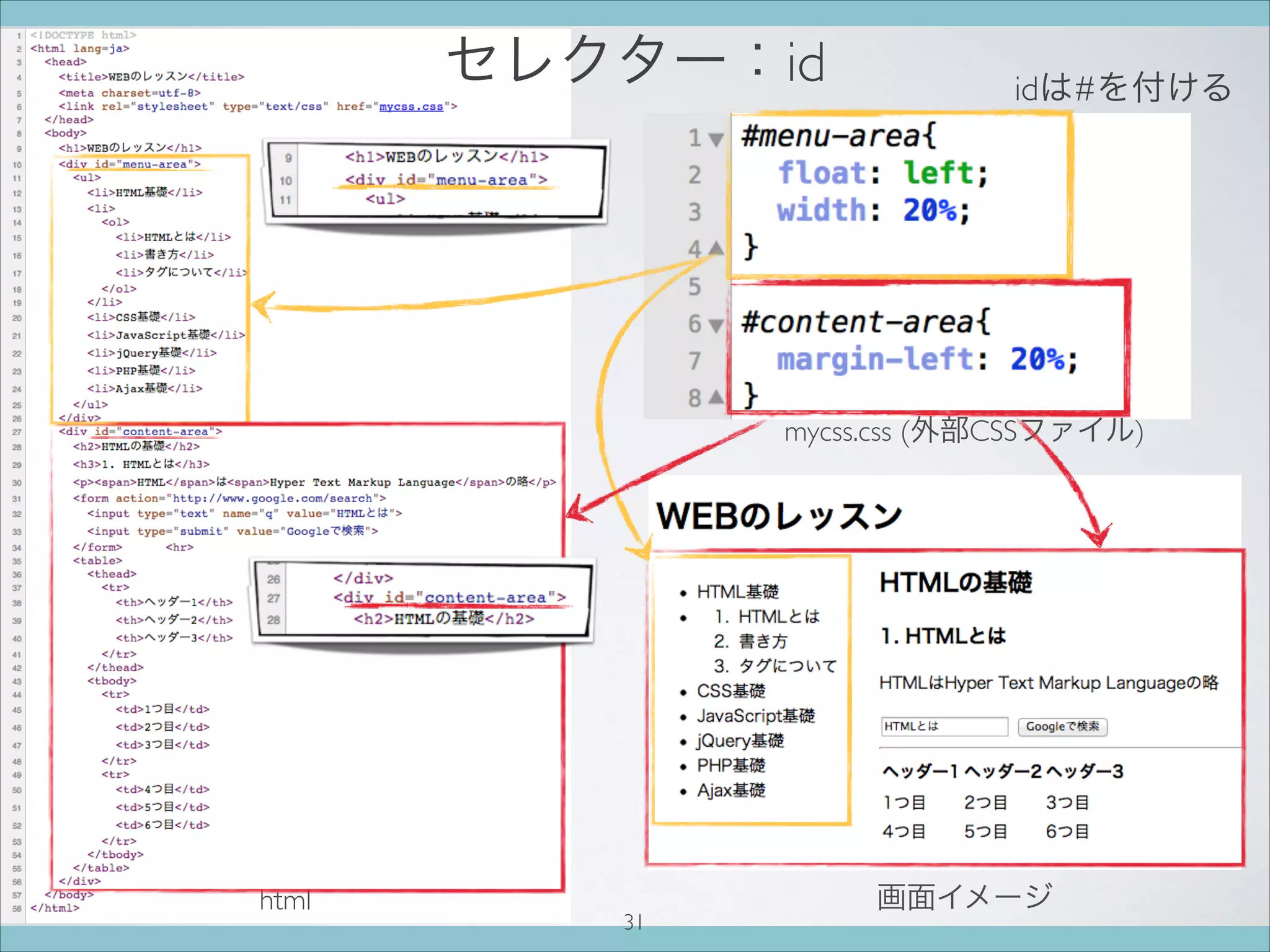1270x952 pixels.
Task: Click the zoomed '<div id="menu-area">' callout line
Action: pos(446,180)
